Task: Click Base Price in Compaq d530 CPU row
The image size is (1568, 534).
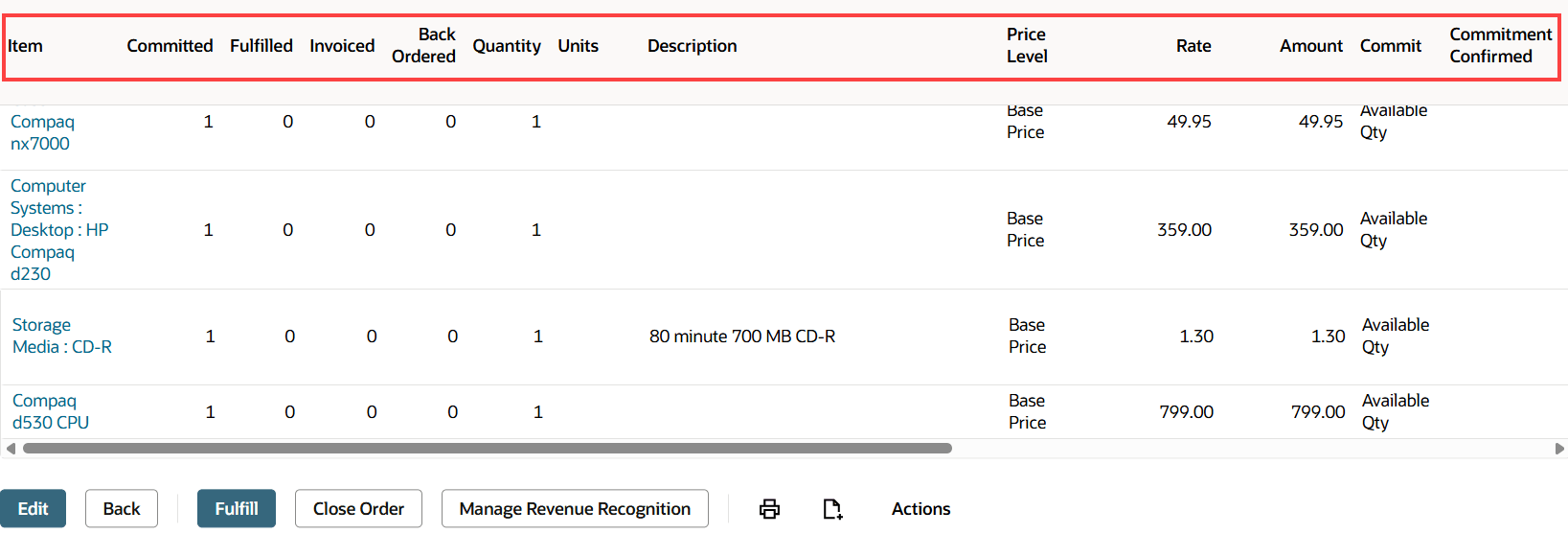Action: click(x=1027, y=412)
